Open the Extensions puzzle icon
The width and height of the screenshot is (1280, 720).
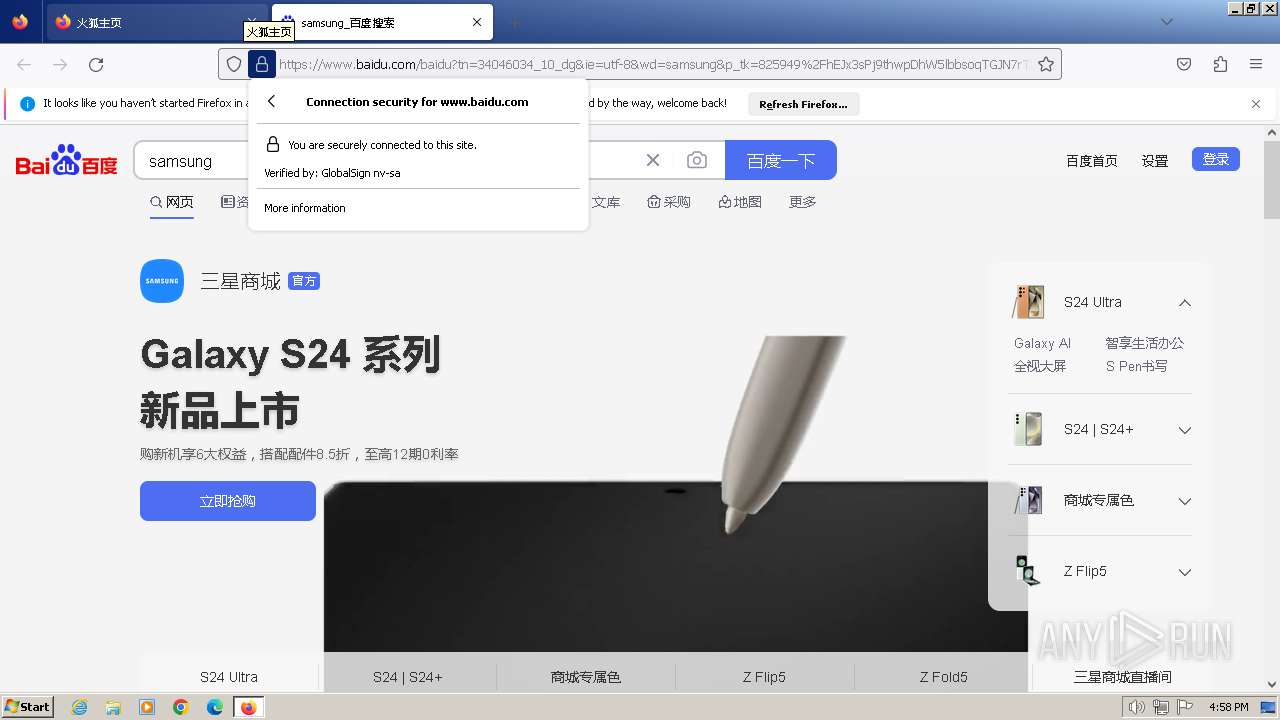pos(1220,64)
